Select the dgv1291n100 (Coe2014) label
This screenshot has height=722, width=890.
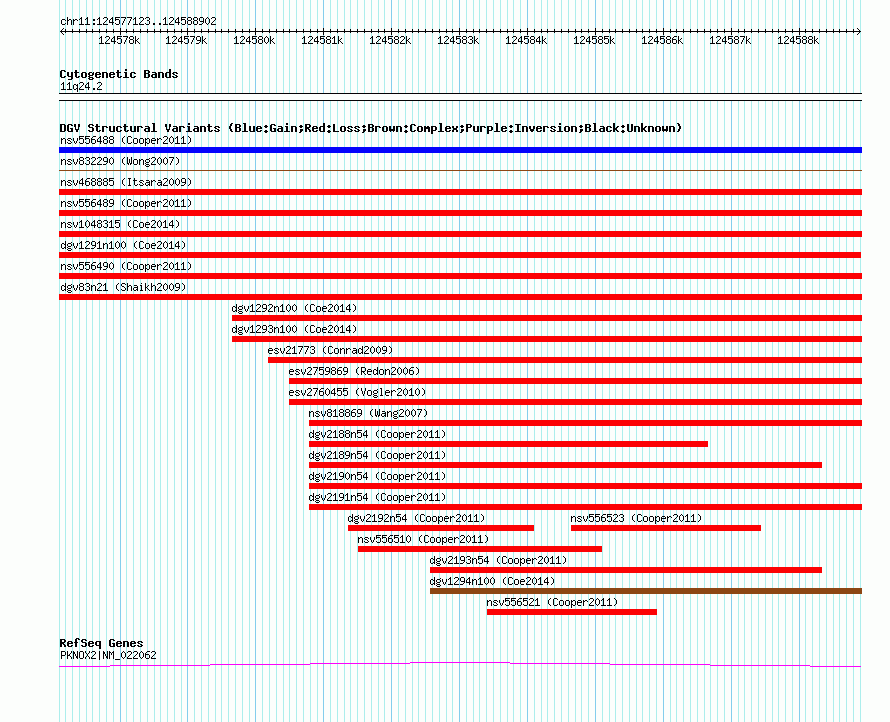point(123,245)
